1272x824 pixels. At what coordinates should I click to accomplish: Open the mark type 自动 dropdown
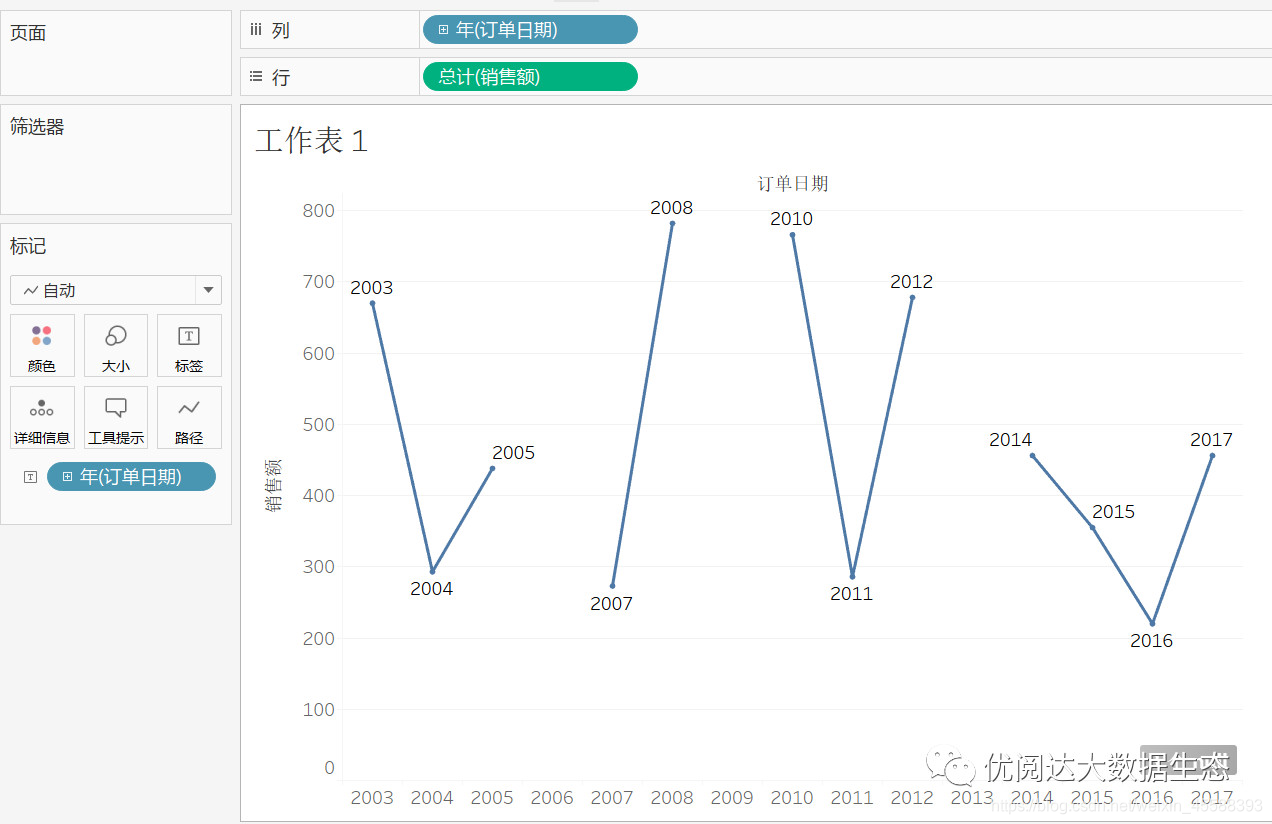[208, 290]
